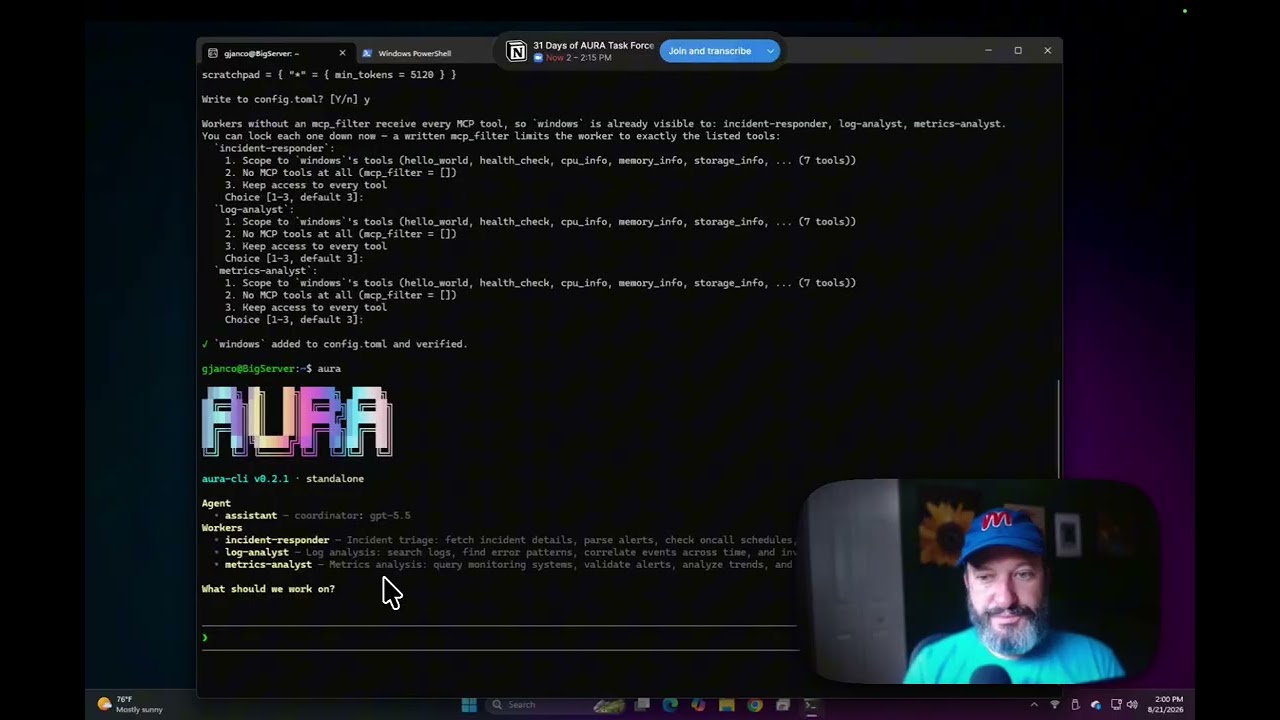Viewport: 1280px width, 720px height.
Task: Open the Windows Start menu
Action: [469, 705]
